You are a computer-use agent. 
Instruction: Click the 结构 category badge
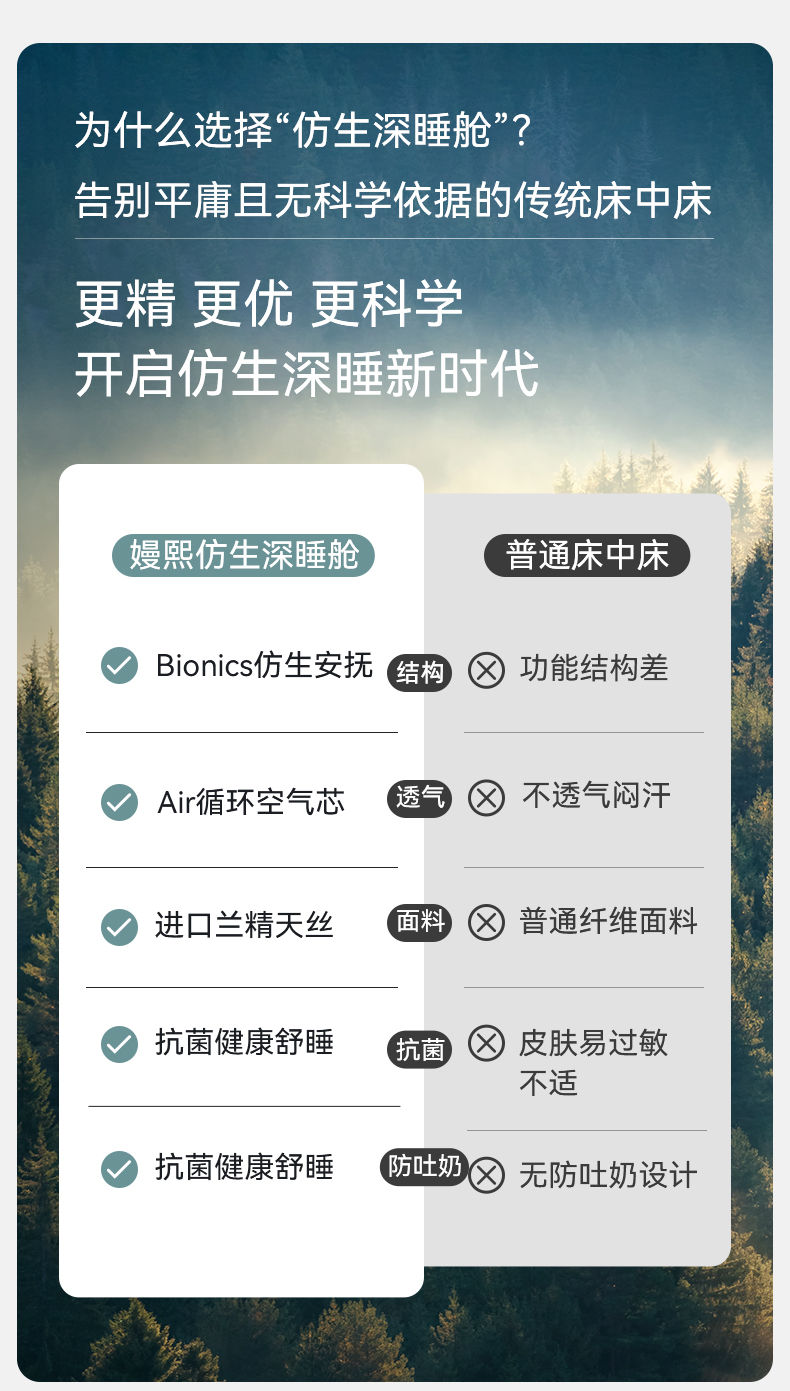420,673
